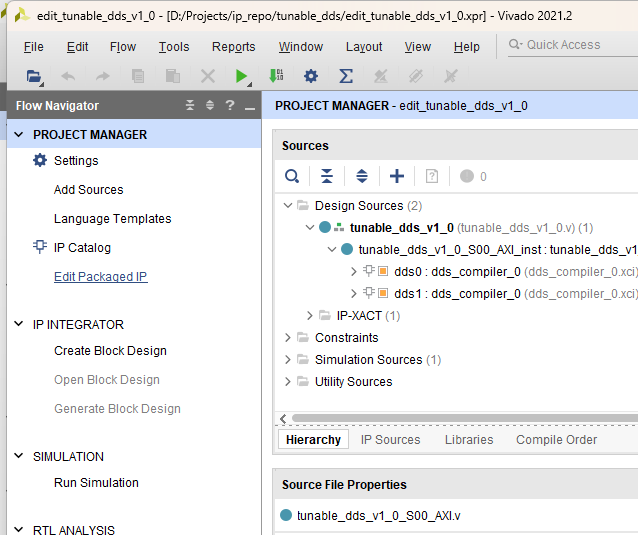Open the Reports menu

coord(234,47)
